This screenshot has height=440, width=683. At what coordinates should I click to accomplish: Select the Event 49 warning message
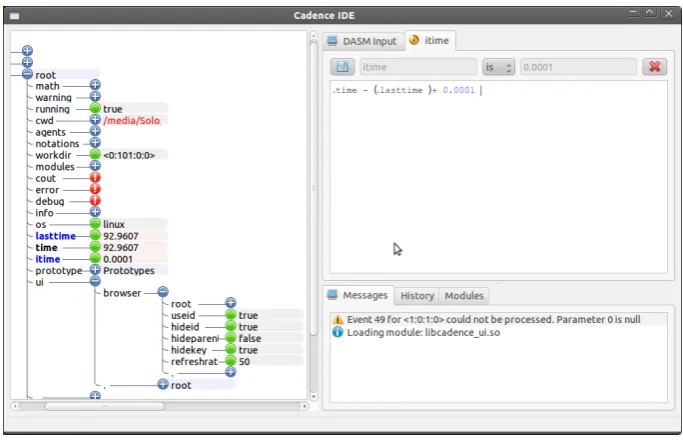point(498,319)
